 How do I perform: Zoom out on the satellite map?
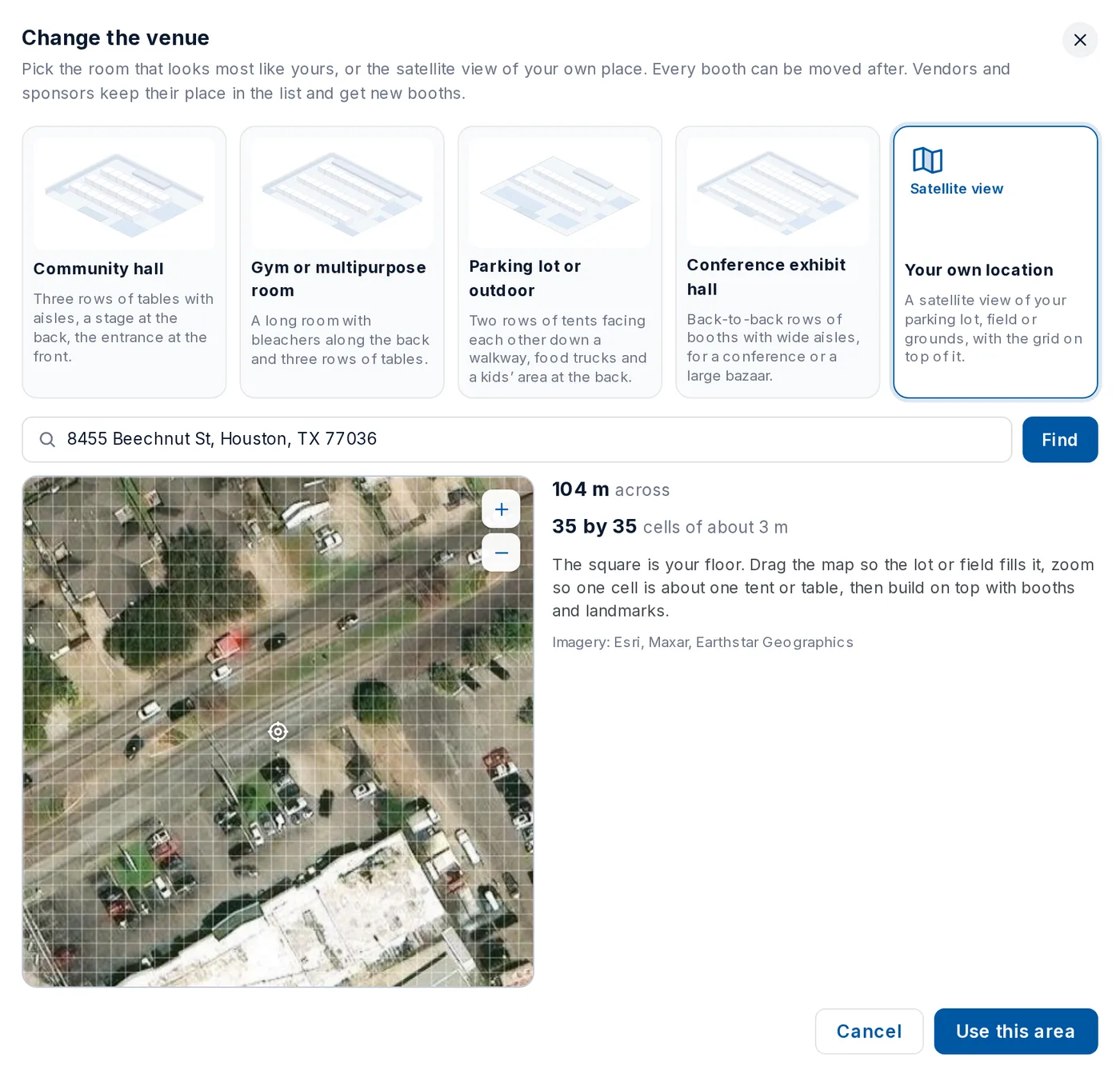(501, 553)
